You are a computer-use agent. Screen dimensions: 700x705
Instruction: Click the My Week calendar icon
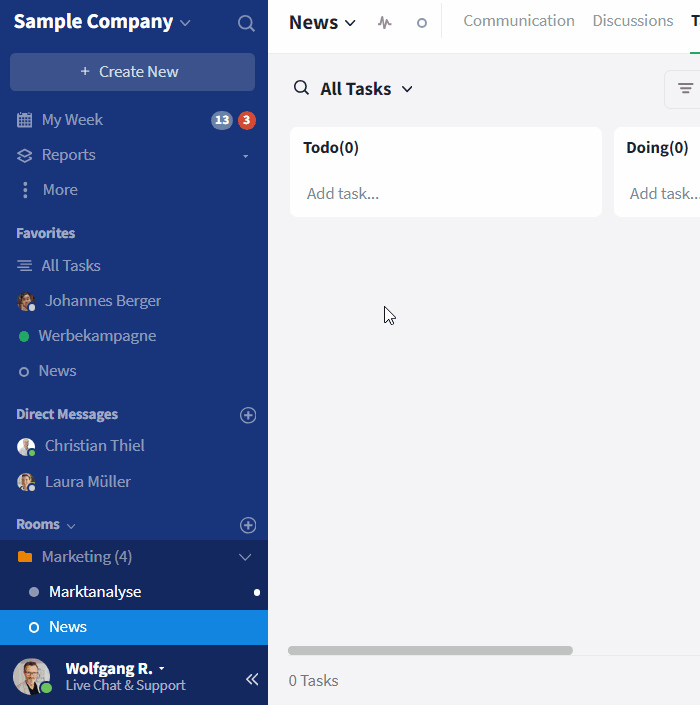point(24,120)
